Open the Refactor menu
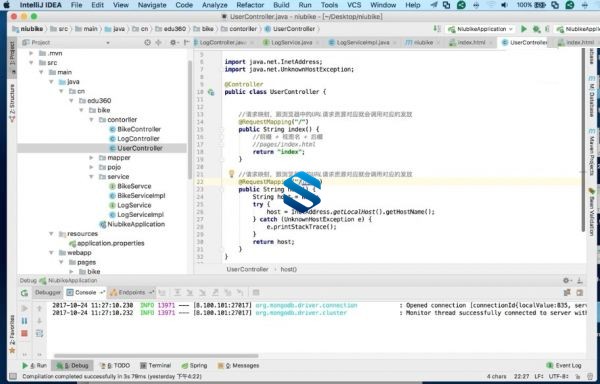600x384 pixels. point(250,5)
